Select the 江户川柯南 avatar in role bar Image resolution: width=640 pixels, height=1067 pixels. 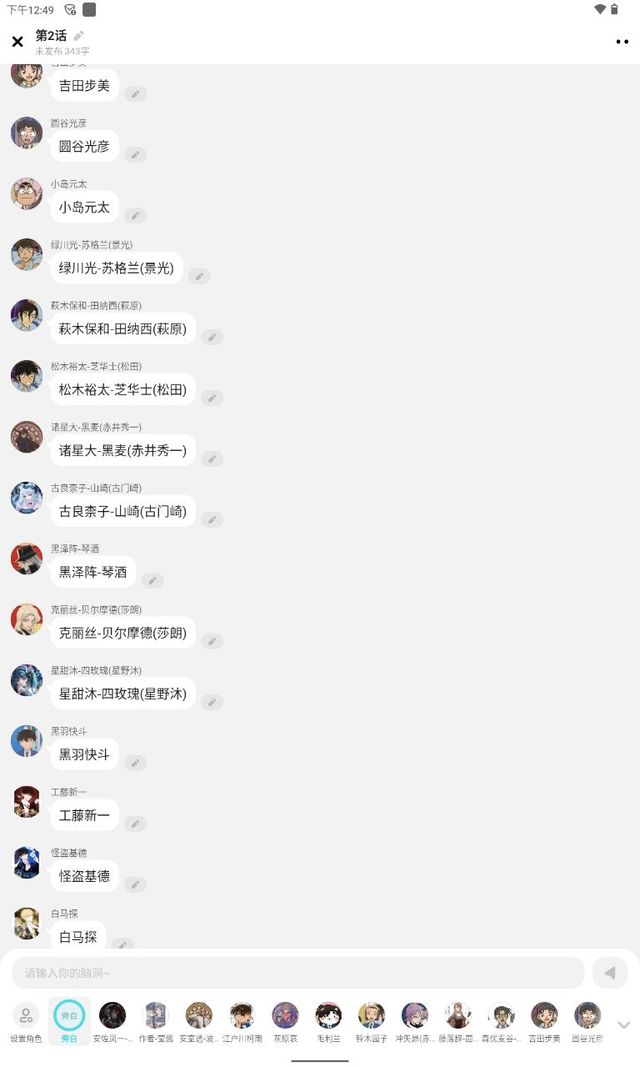pos(242,1022)
